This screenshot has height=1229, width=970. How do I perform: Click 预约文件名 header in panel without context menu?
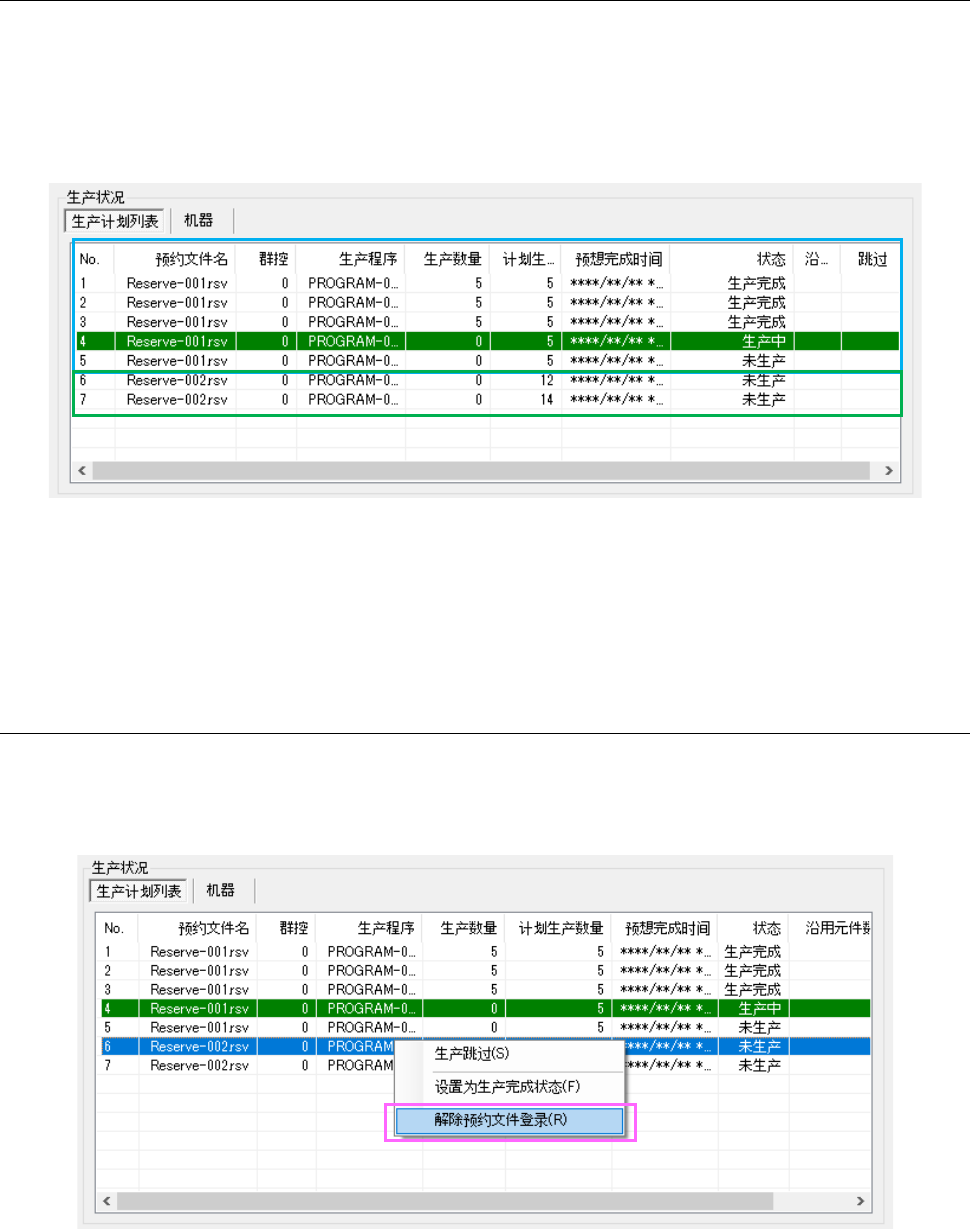pyautogui.click(x=175, y=258)
